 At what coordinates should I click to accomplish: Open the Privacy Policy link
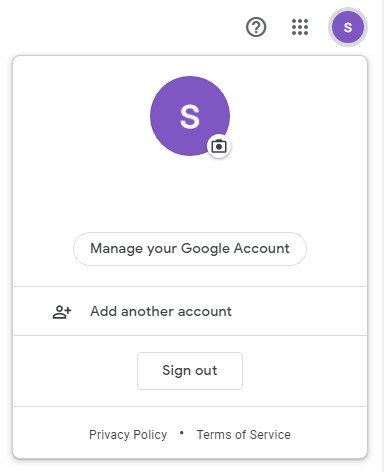tap(128, 435)
